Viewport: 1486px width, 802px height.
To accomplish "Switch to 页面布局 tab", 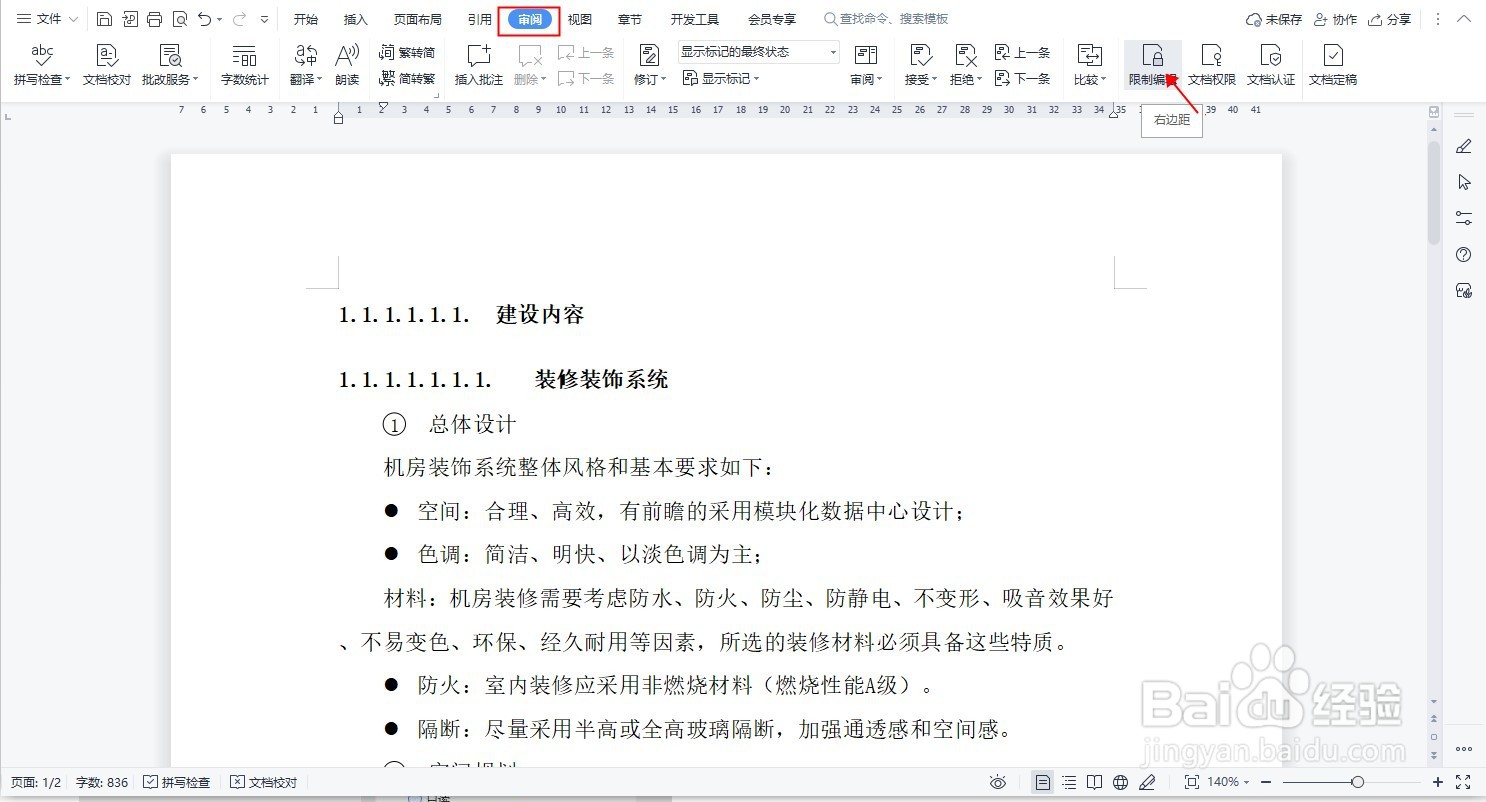I will pyautogui.click(x=417, y=19).
